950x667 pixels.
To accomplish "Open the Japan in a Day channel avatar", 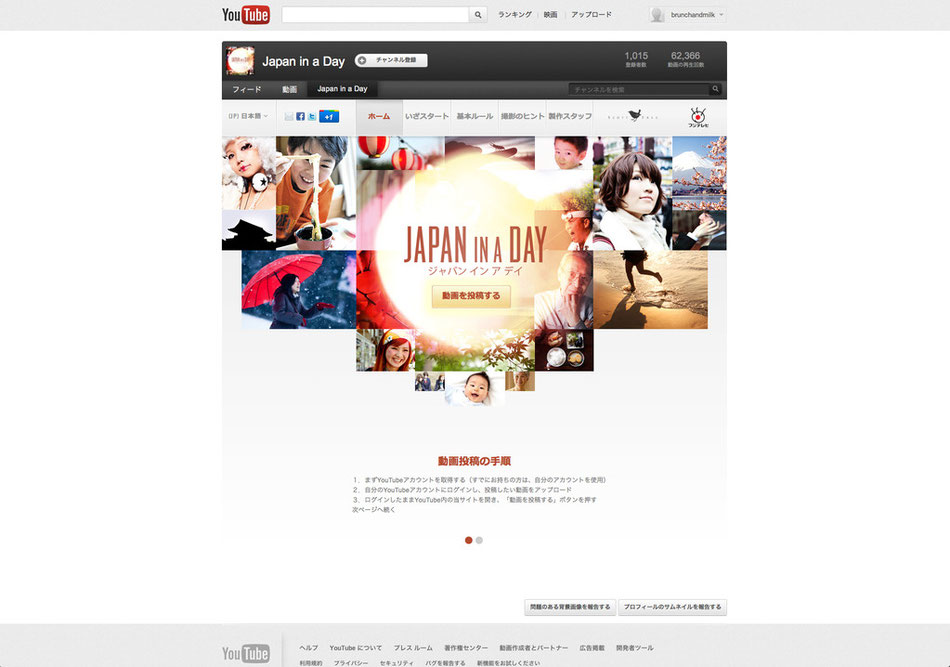I will coord(240,61).
